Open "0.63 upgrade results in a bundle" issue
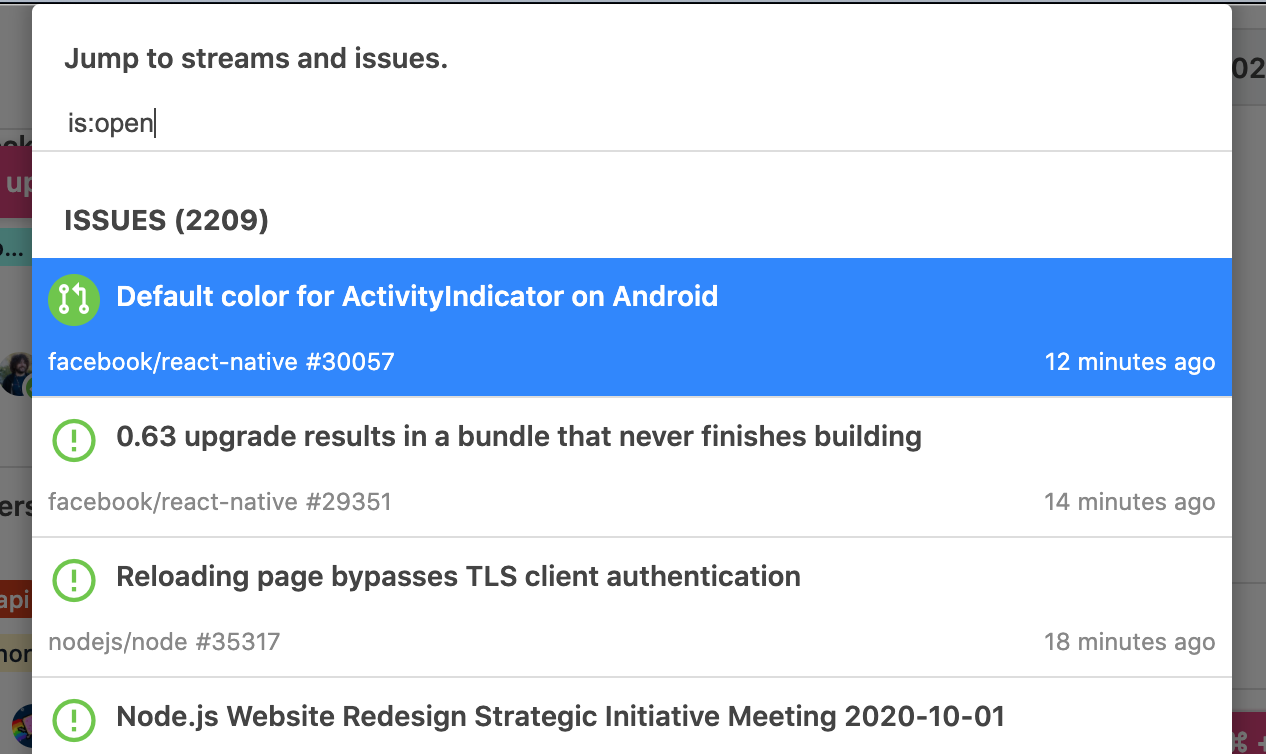Viewport: 1266px width, 754px height. tap(519, 437)
